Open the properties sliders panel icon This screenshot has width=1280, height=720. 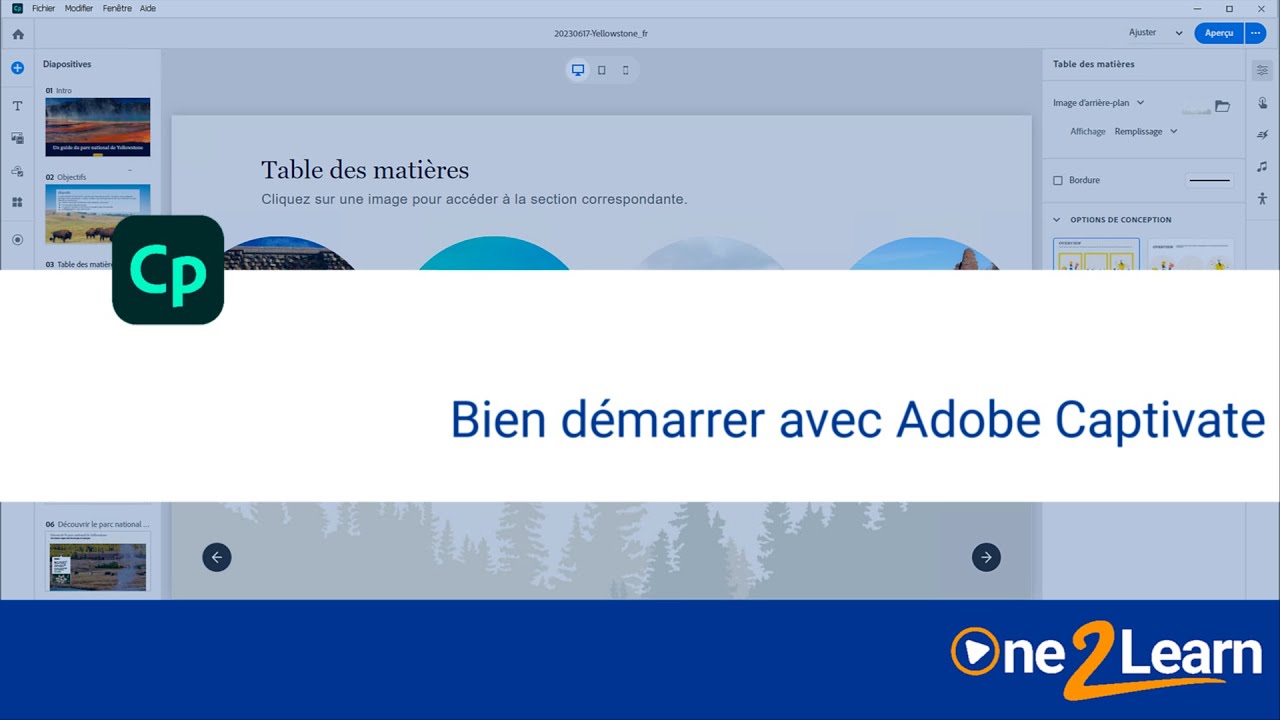tap(1262, 70)
